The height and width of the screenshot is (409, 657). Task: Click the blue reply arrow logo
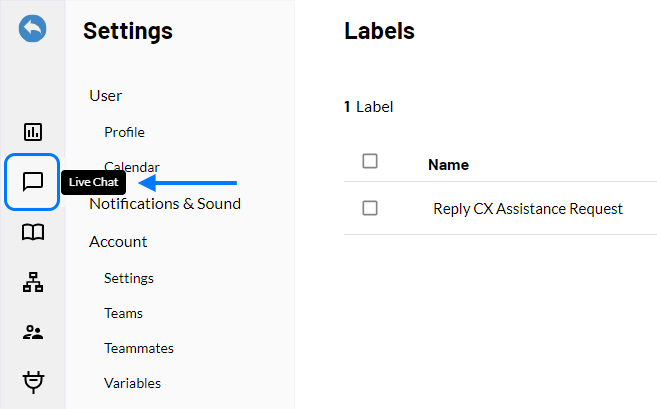(33, 28)
